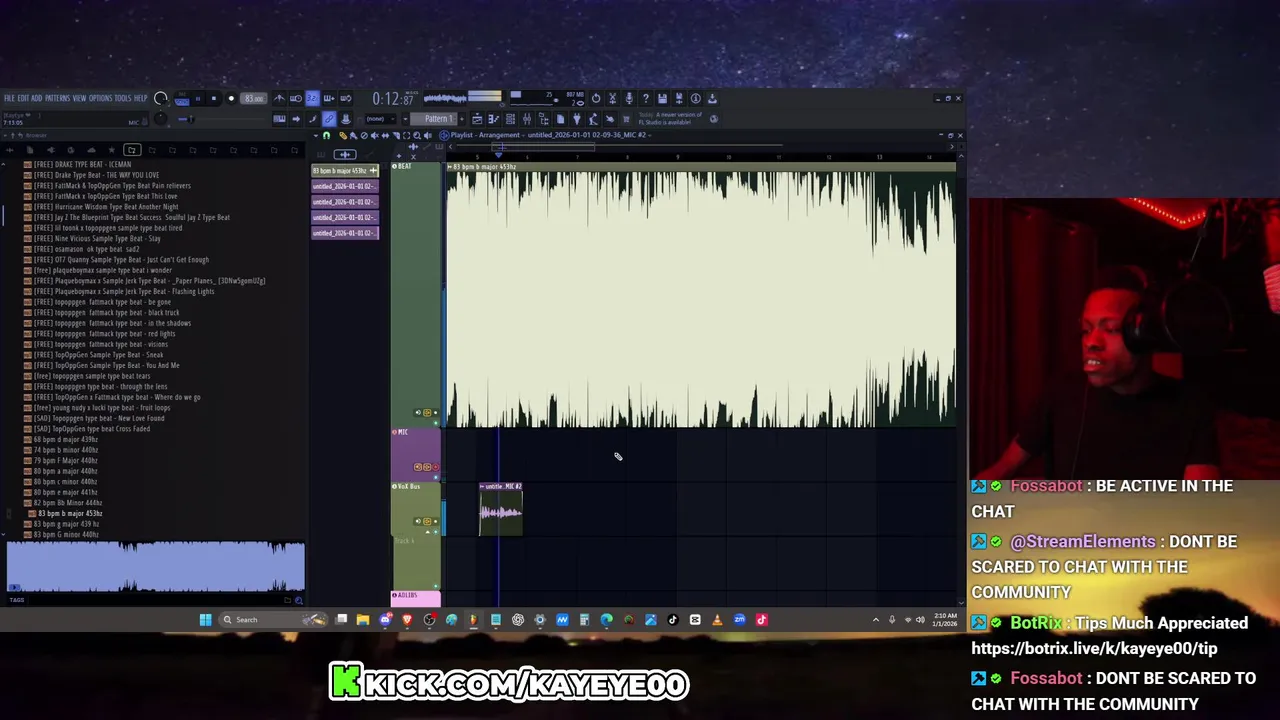
Task: Select the playlist zoom magnifier tool
Action: click(x=416, y=135)
